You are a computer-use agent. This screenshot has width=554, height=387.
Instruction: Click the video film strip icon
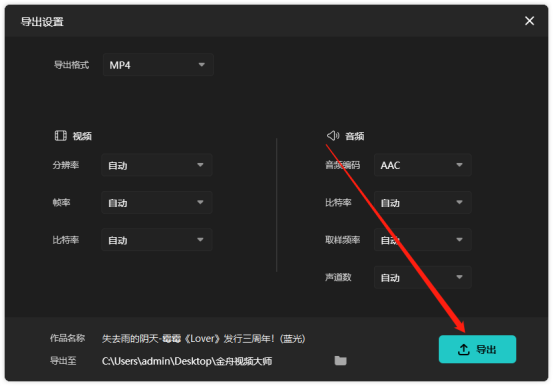tap(60, 135)
